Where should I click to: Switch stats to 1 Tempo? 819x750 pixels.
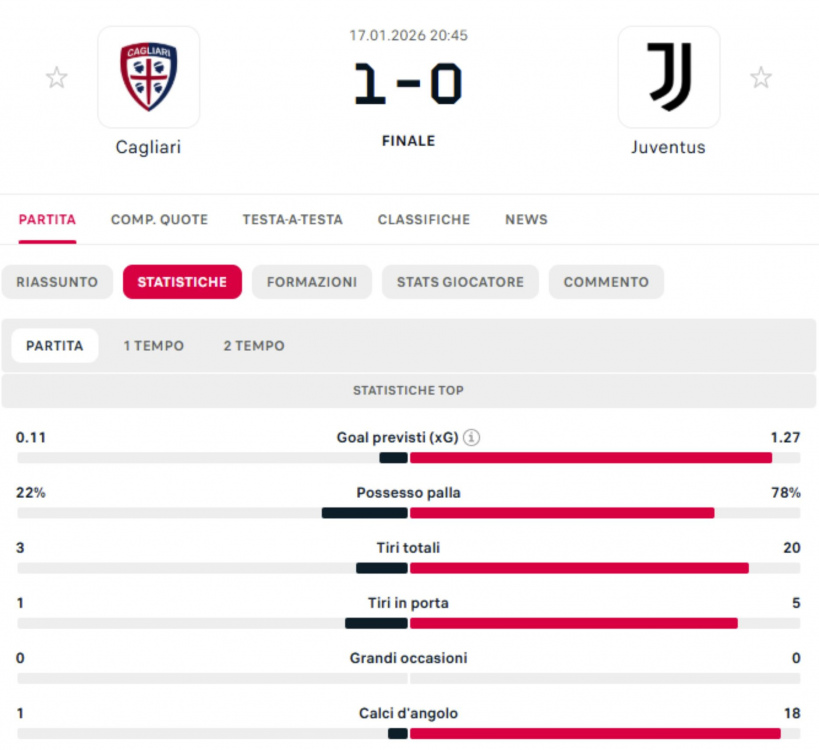click(x=154, y=346)
